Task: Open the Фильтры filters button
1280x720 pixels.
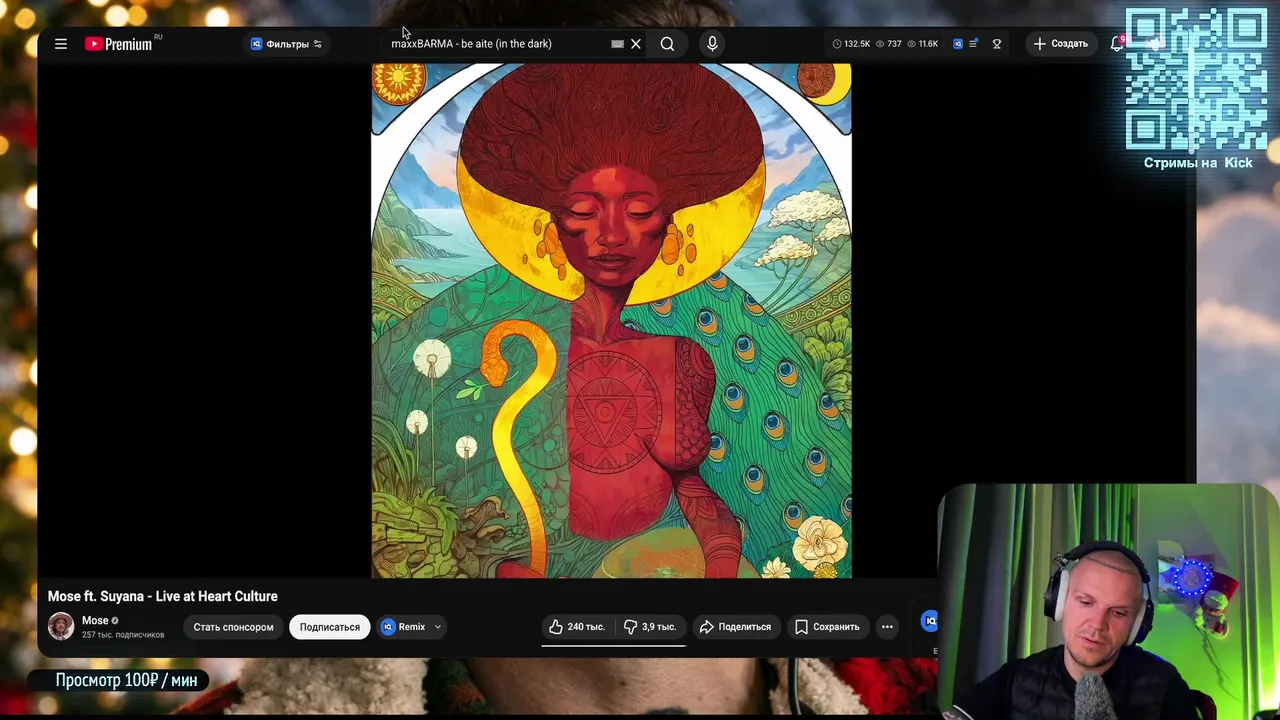Action: tap(286, 44)
